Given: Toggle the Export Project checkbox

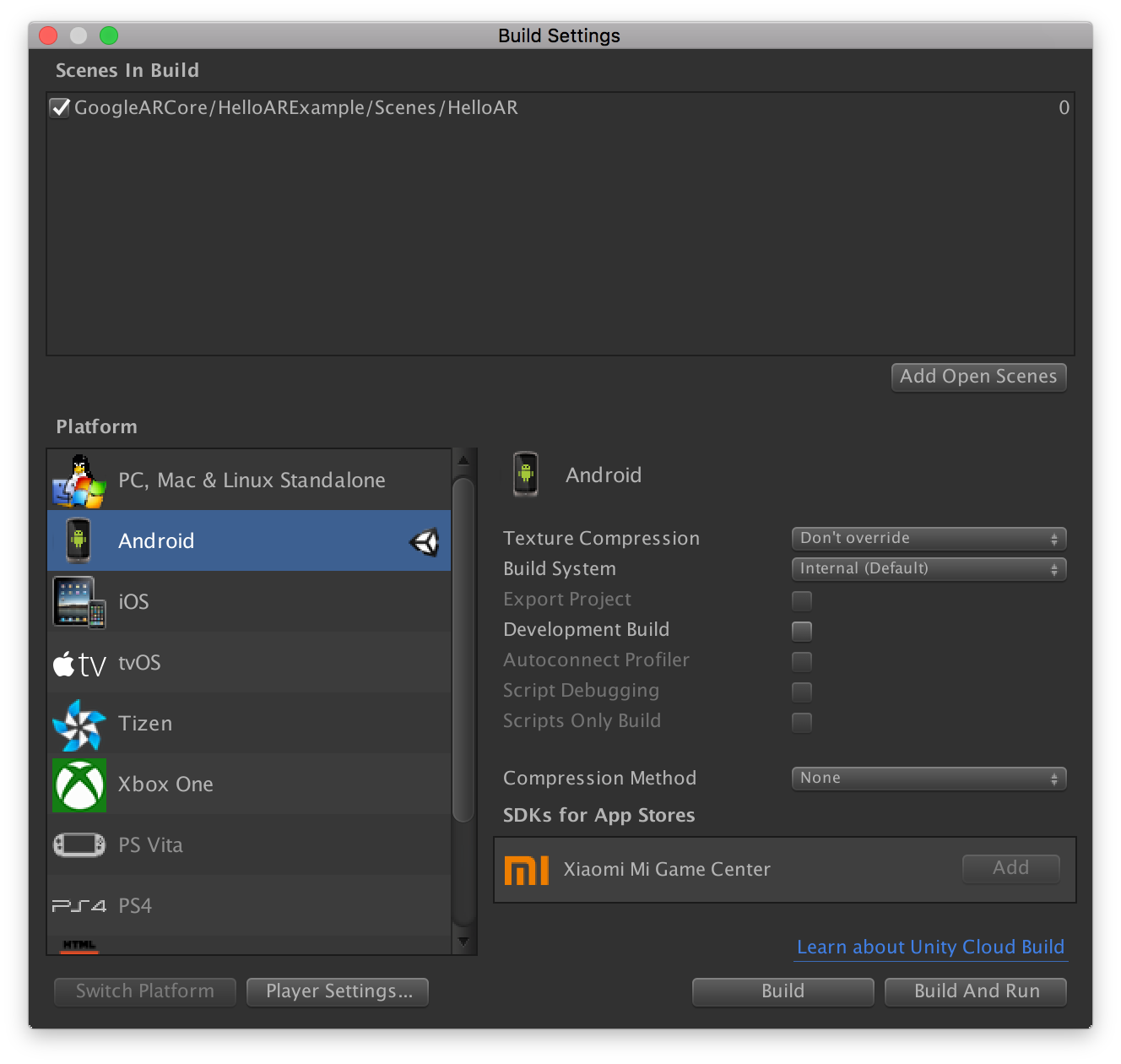Looking at the screenshot, I should (802, 600).
